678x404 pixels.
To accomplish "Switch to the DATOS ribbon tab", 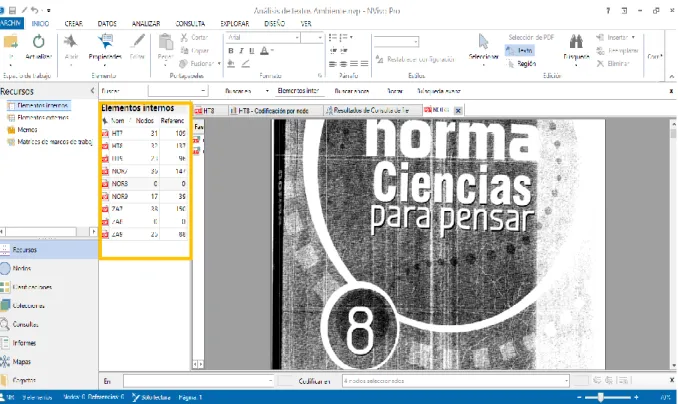I will [x=107, y=24].
